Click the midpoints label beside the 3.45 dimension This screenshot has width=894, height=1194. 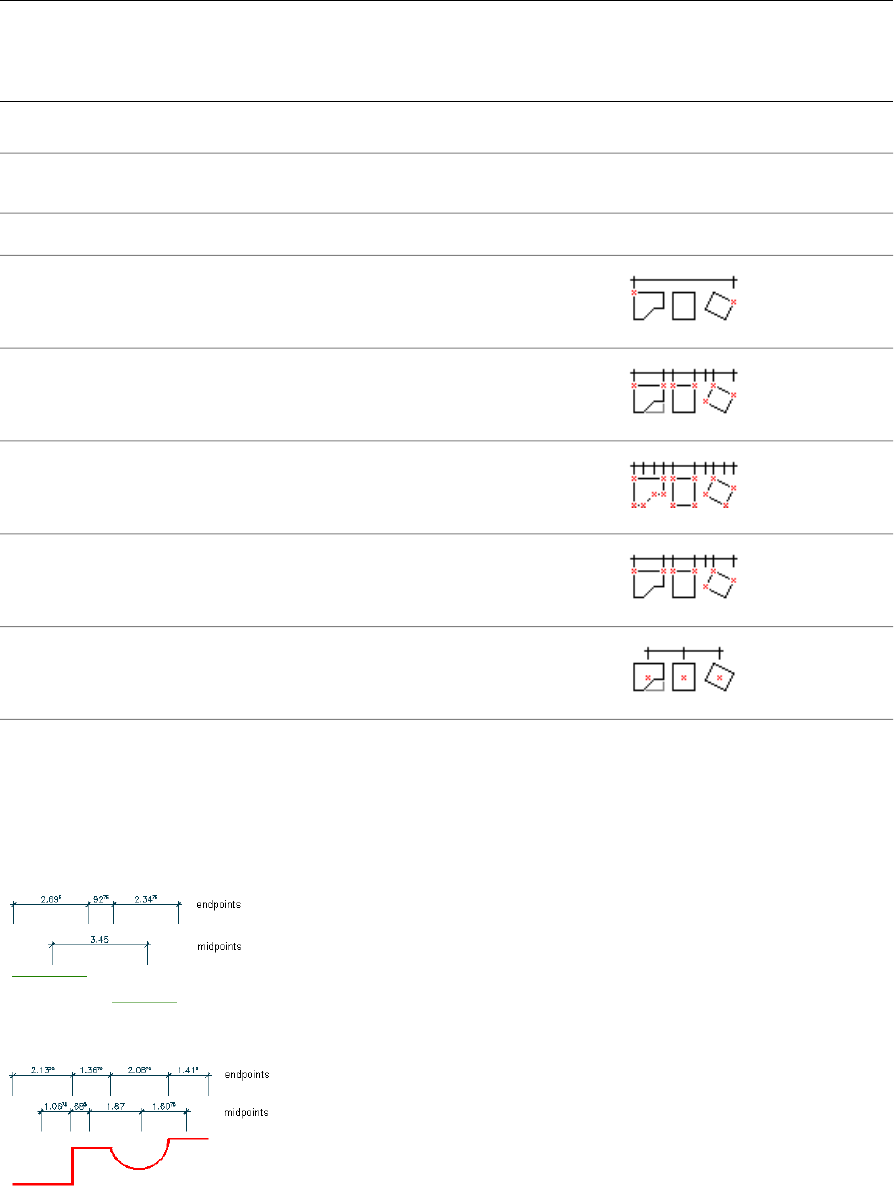(x=220, y=945)
